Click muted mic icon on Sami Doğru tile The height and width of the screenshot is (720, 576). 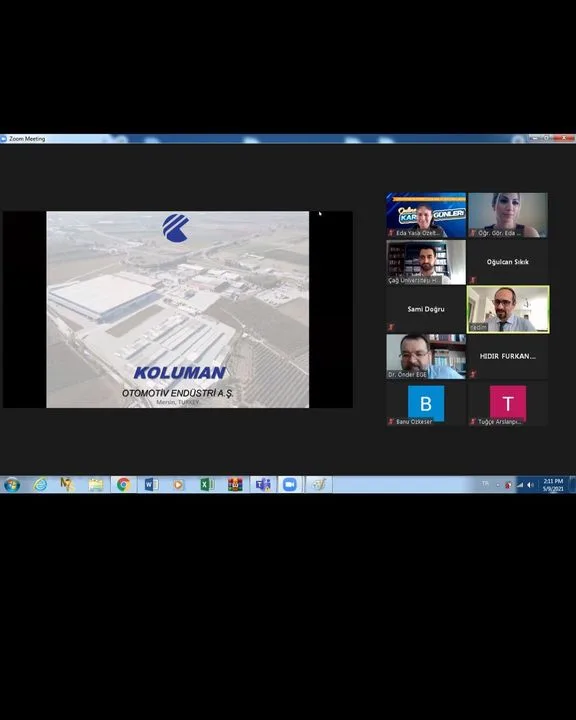click(x=391, y=327)
